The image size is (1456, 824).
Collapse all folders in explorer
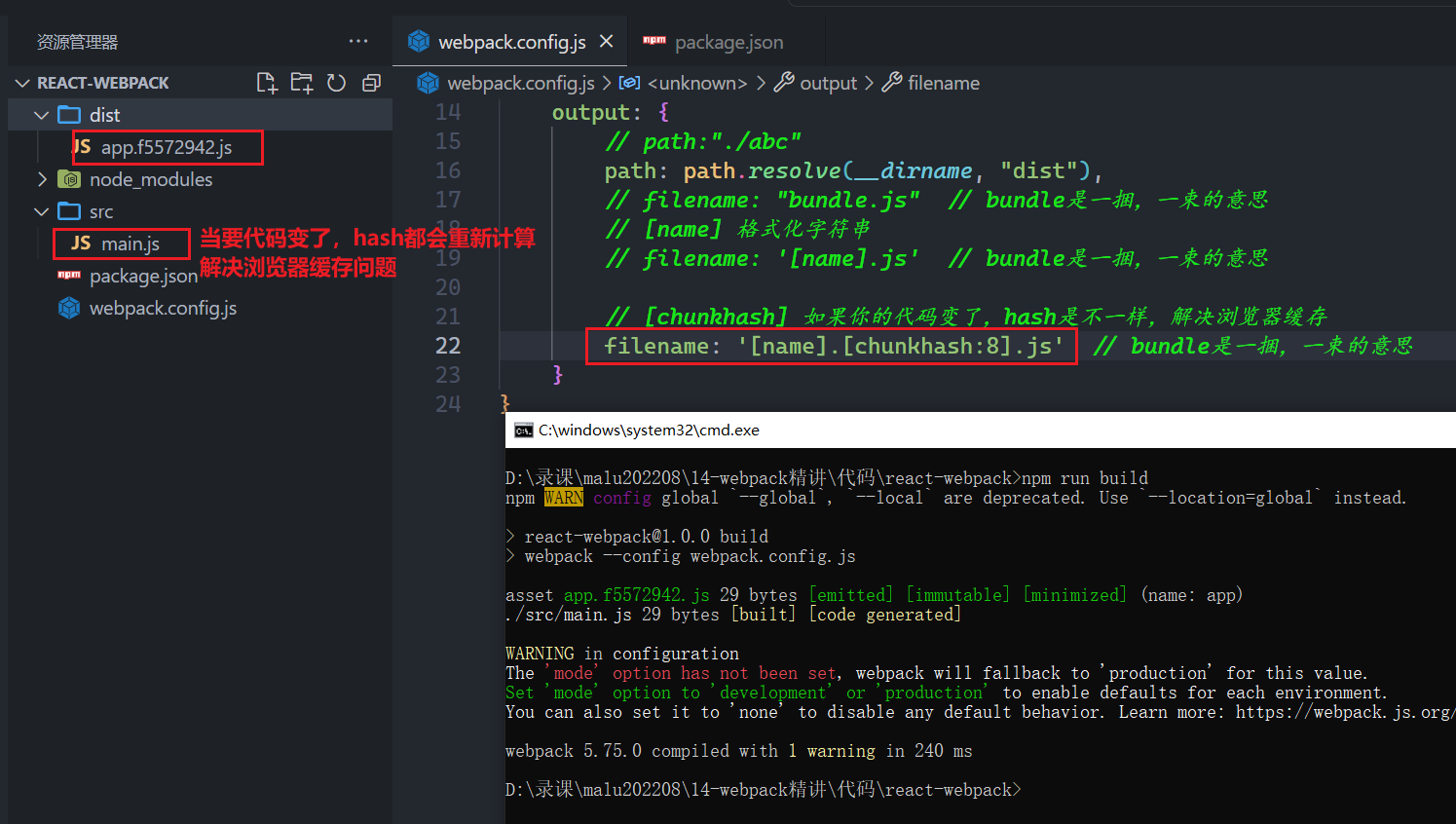371,83
